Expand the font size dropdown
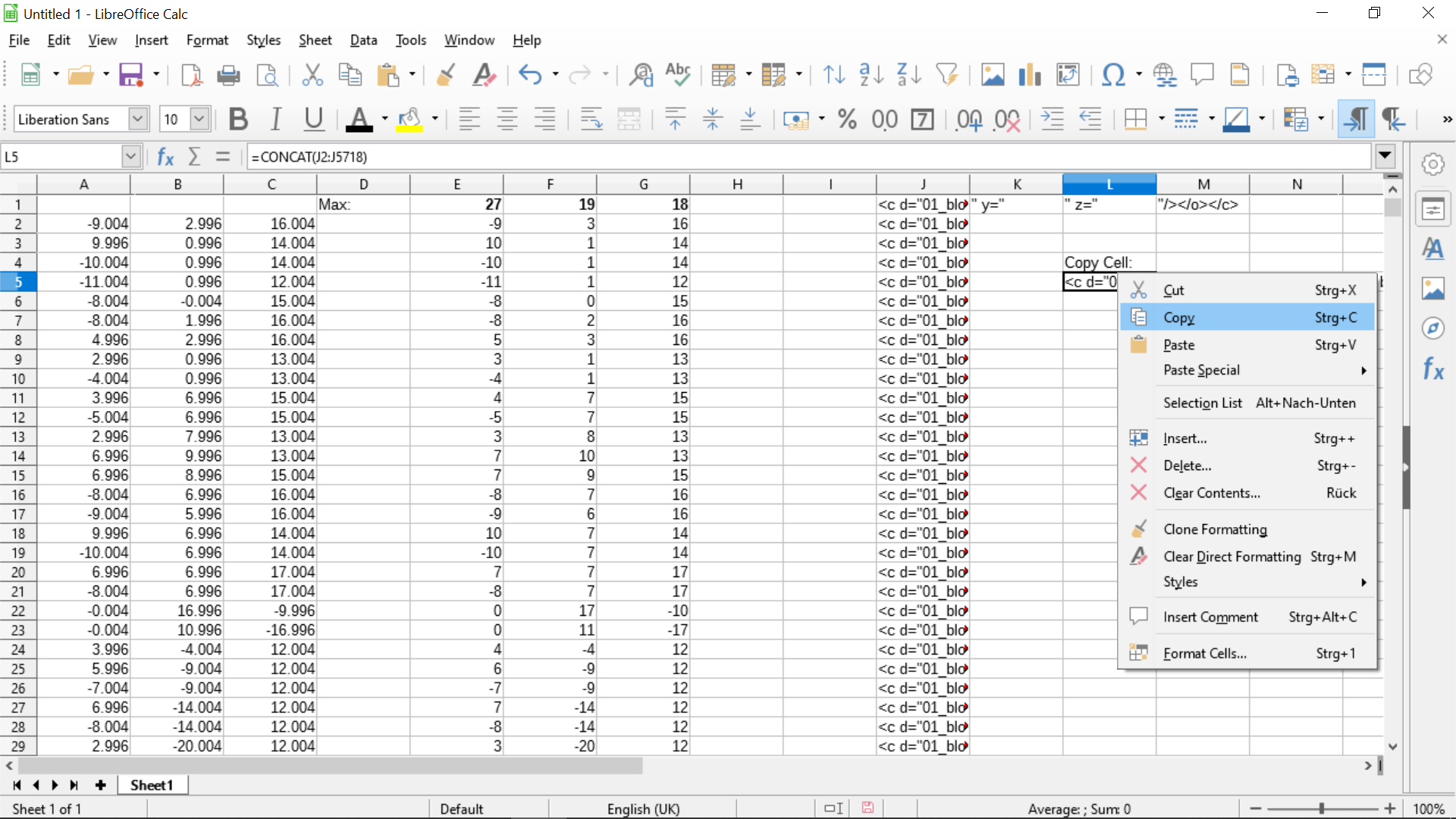 click(x=199, y=119)
